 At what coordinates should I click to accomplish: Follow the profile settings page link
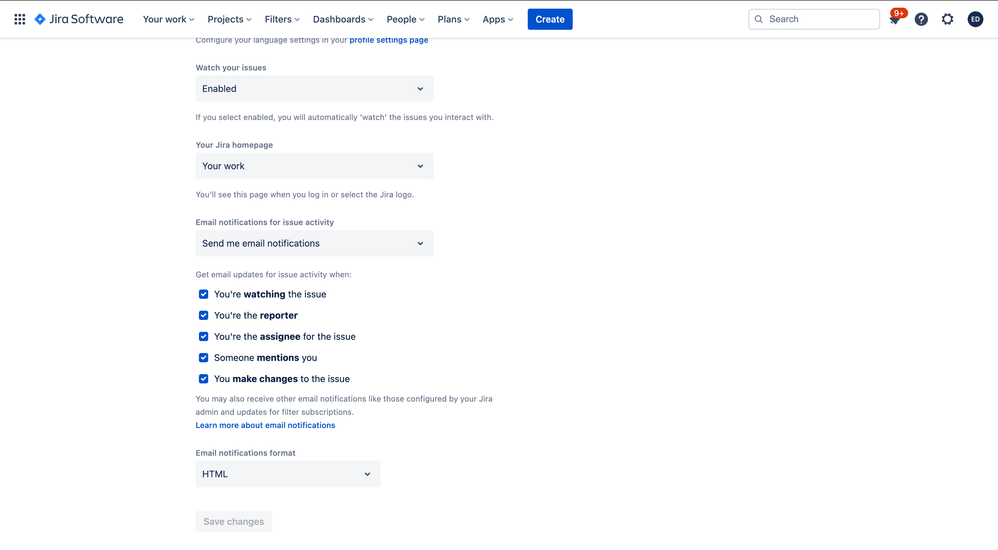click(389, 40)
